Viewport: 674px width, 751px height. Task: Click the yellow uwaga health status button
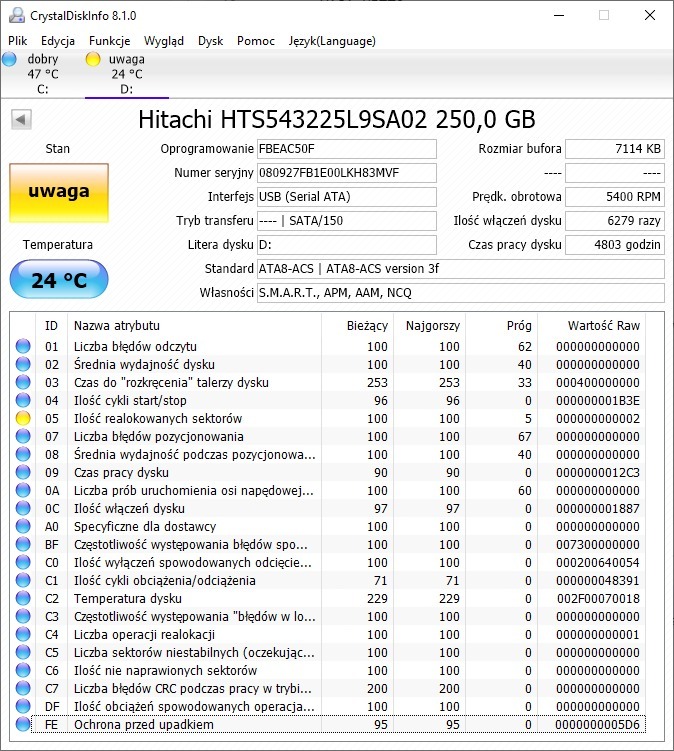[59, 193]
